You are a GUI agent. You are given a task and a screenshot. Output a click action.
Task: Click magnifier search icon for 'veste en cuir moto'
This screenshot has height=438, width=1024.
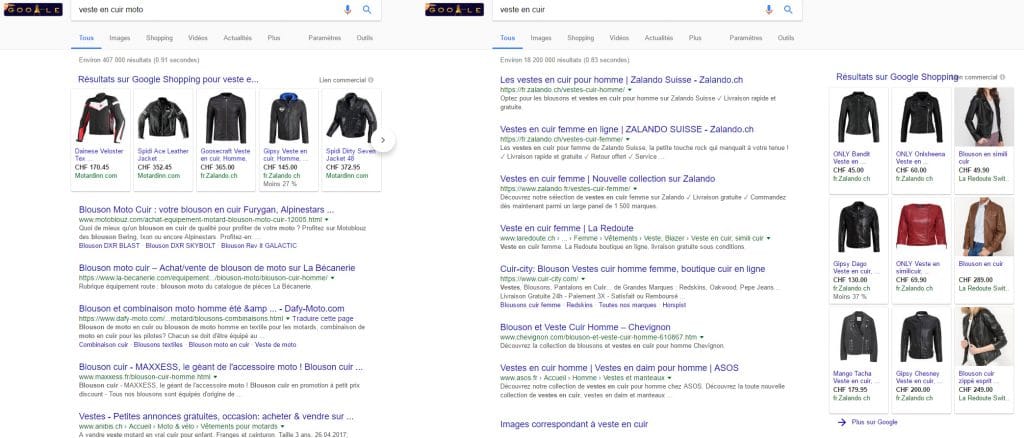[x=367, y=9]
